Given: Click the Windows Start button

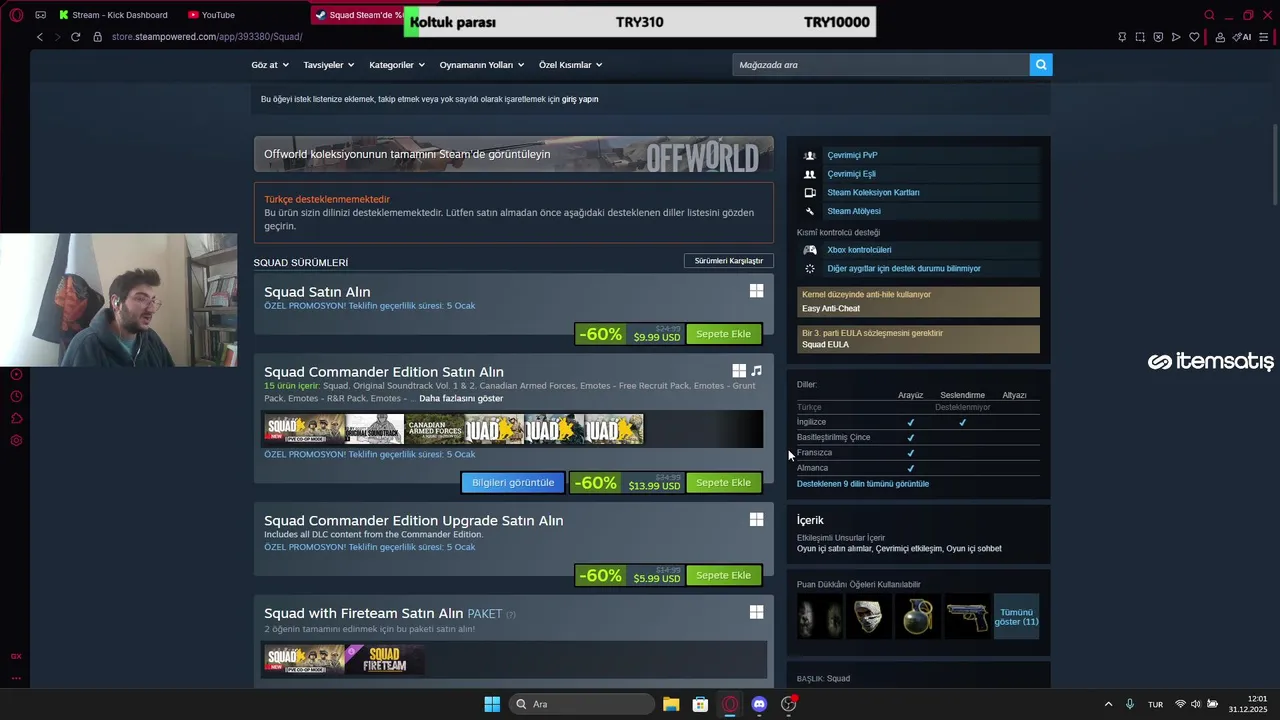Looking at the screenshot, I should 492,704.
